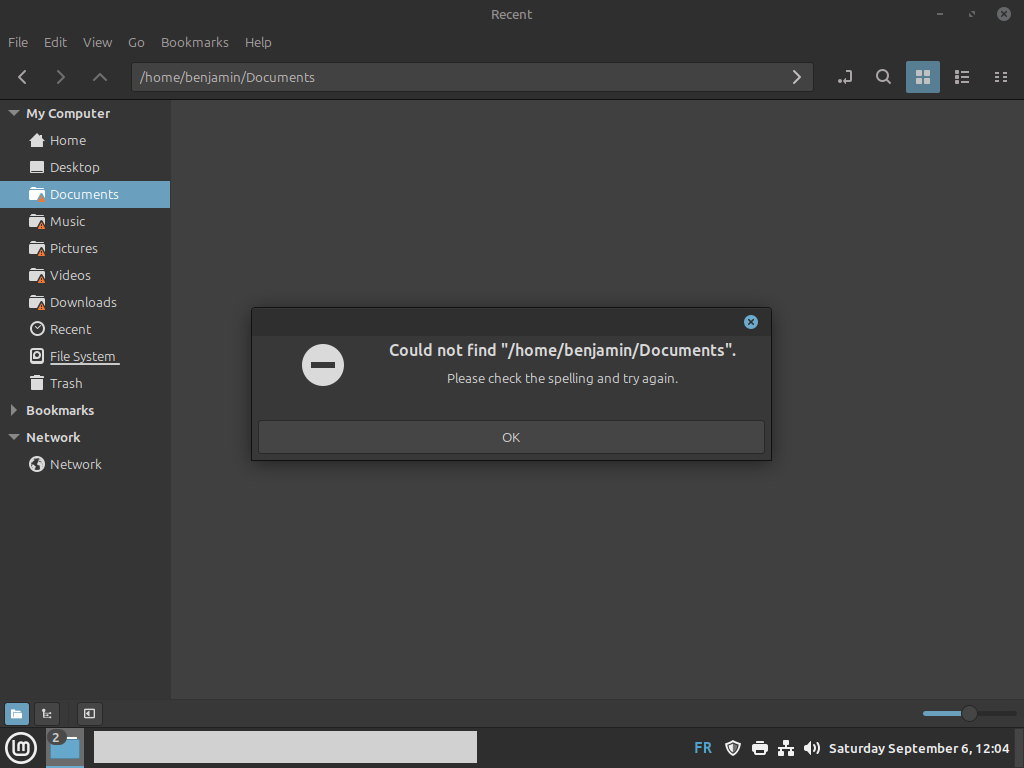Open the Linux Mint start menu

(21, 748)
